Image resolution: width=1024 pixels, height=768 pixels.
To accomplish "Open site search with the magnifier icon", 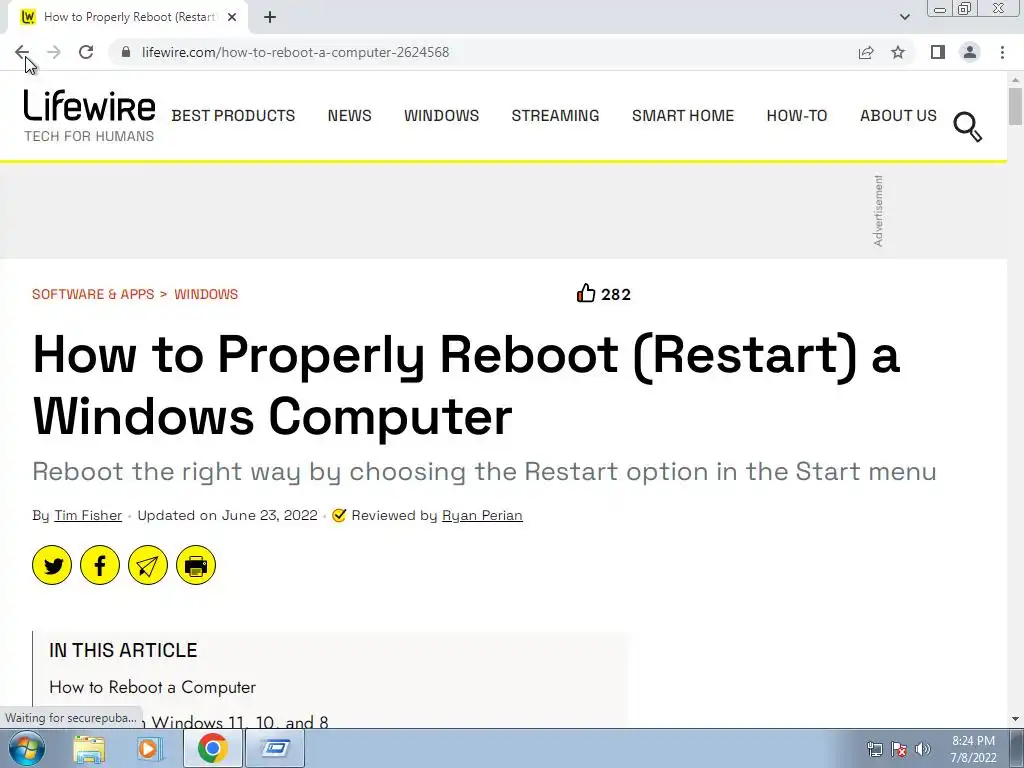I will tap(967, 126).
